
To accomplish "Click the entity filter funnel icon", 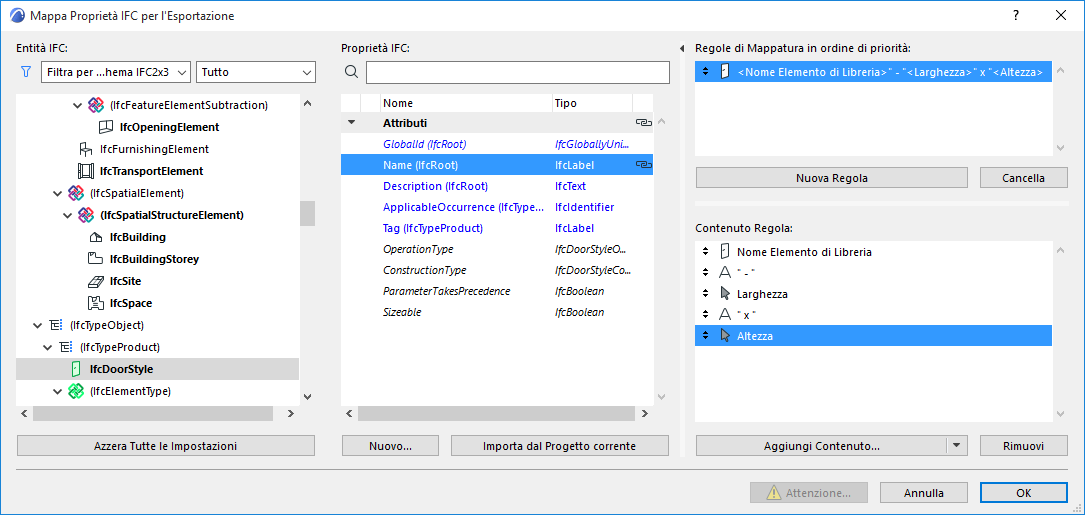I will click(26, 72).
